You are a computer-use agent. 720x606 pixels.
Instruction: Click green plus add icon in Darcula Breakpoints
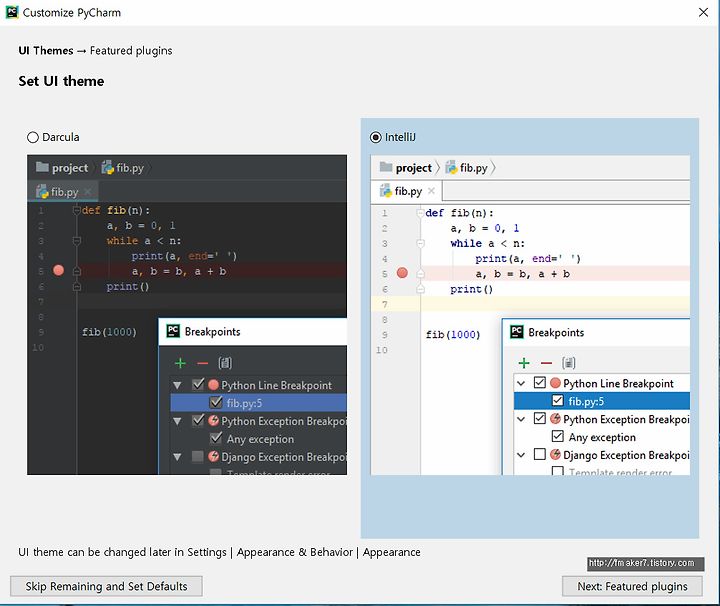(x=180, y=363)
